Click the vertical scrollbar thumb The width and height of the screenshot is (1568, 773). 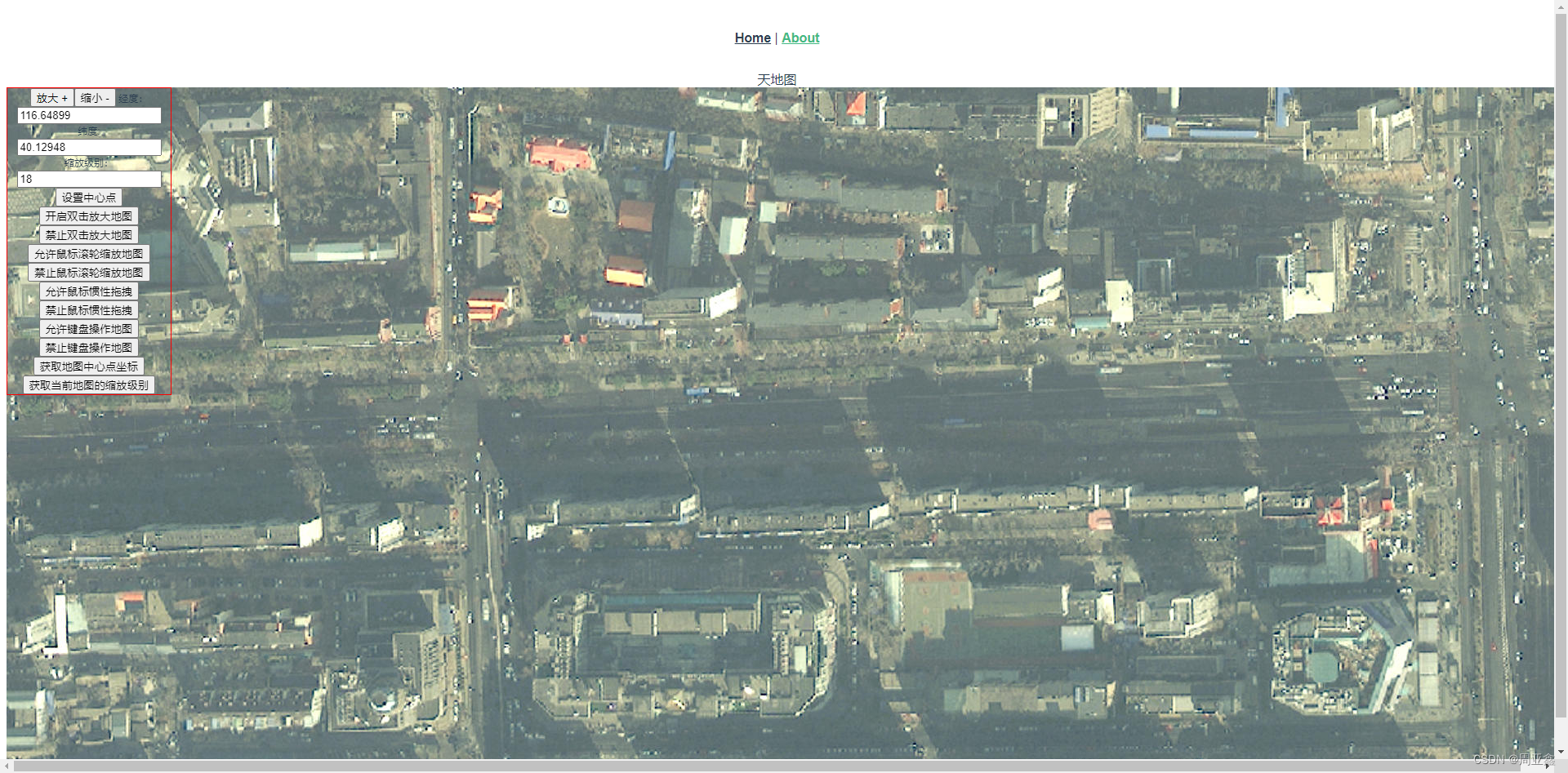1561,366
